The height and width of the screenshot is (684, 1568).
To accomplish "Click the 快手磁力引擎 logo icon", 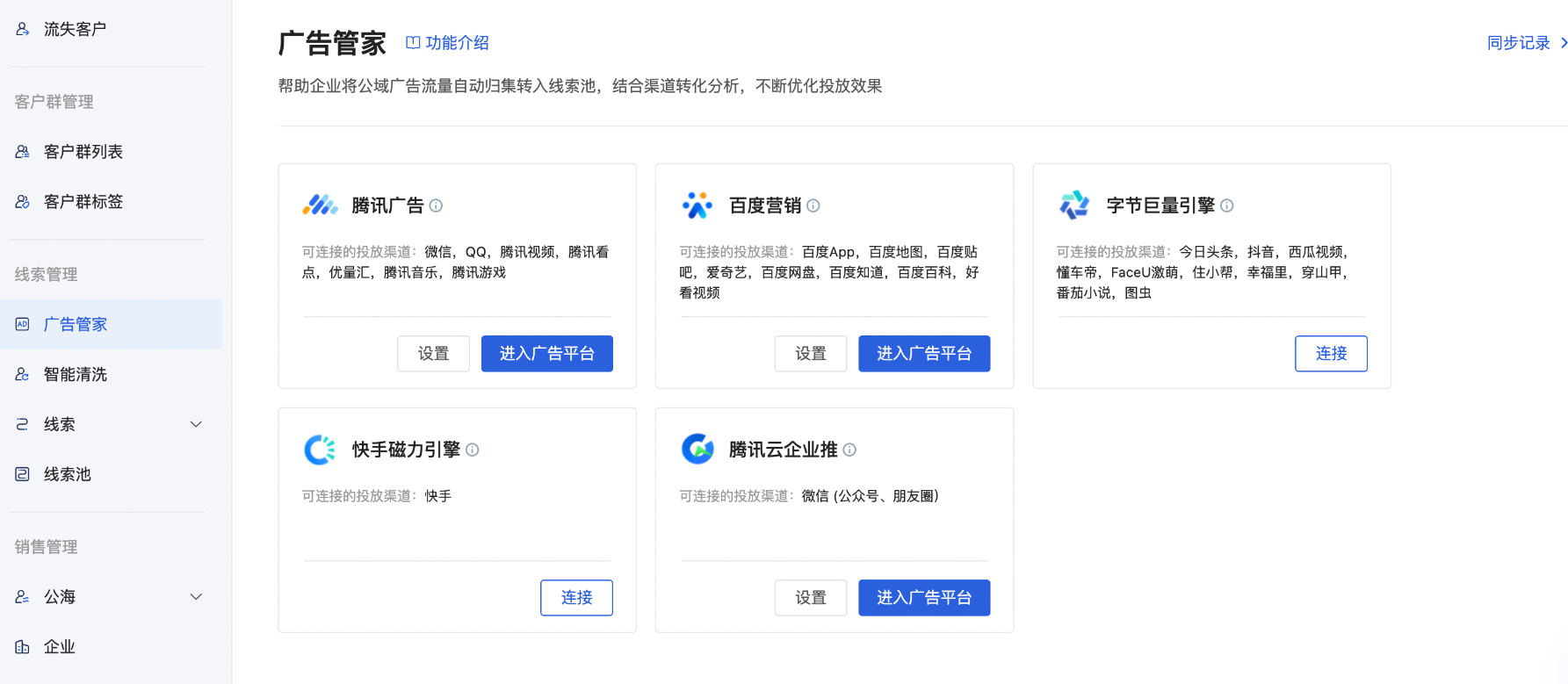I will coord(320,450).
